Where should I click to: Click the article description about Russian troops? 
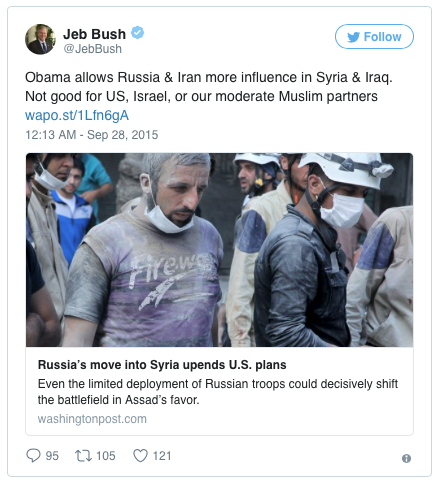tap(218, 392)
